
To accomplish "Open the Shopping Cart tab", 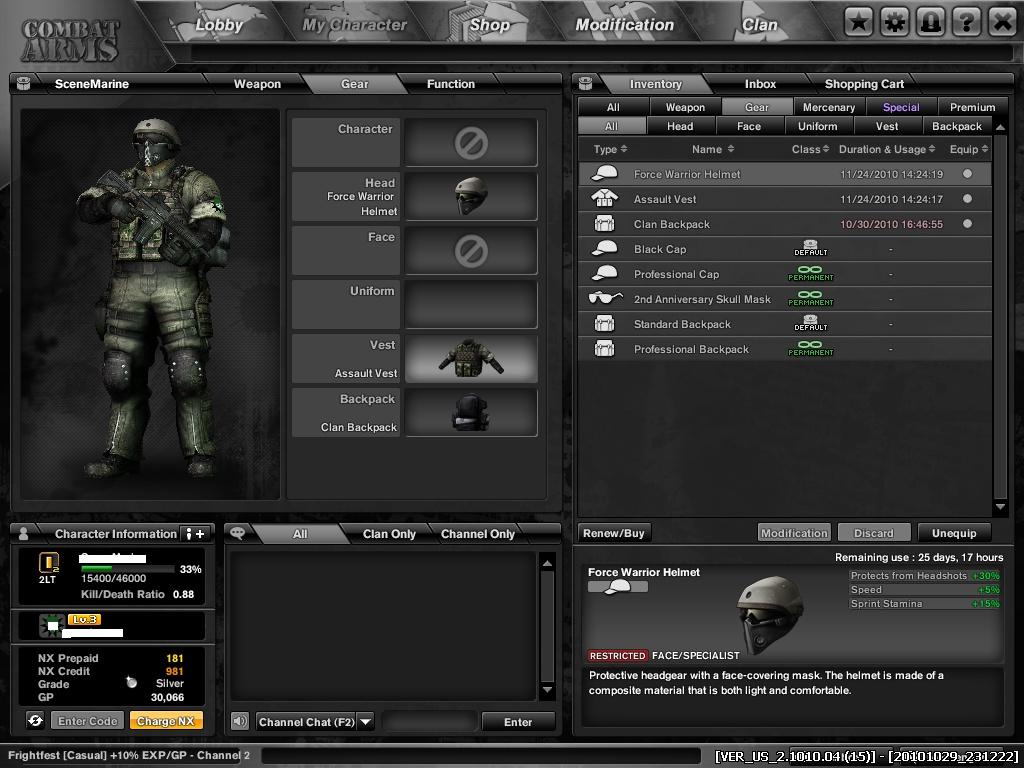I will point(864,84).
